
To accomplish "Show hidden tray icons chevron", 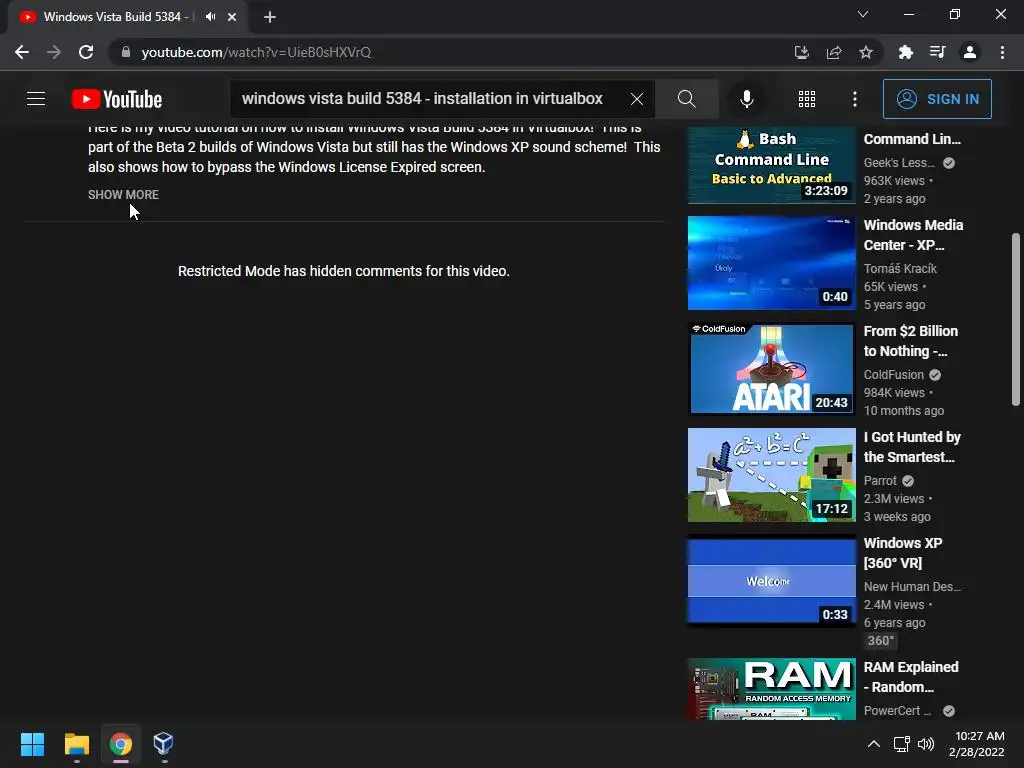I will point(874,744).
